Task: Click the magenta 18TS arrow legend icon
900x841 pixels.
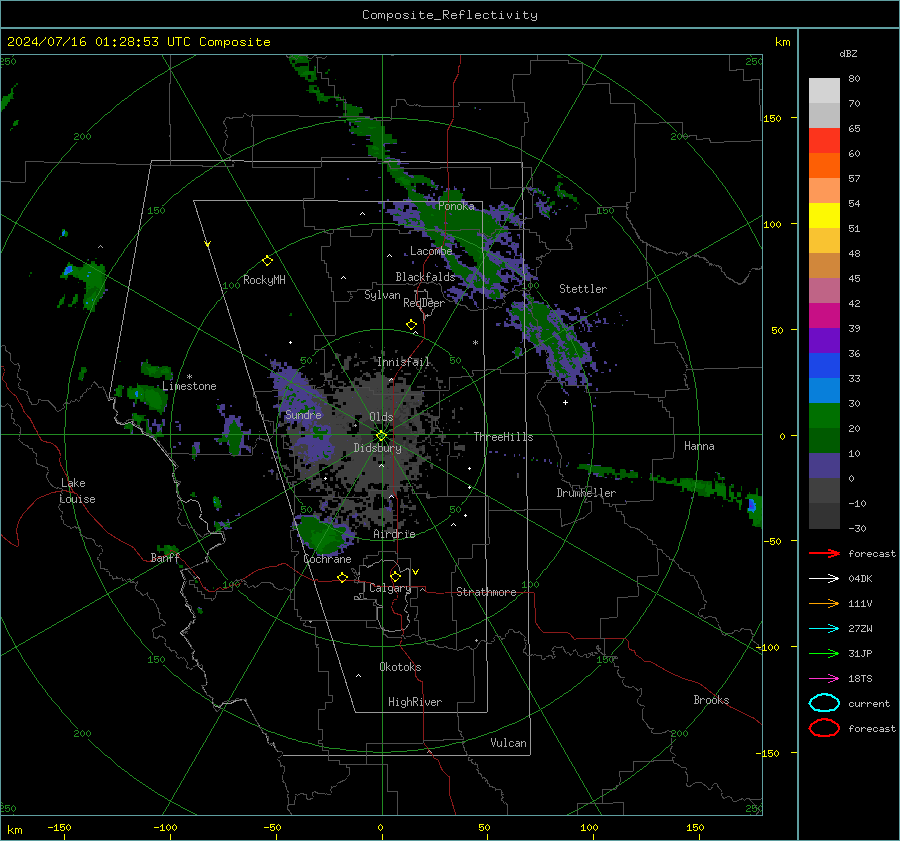Action: click(x=824, y=679)
